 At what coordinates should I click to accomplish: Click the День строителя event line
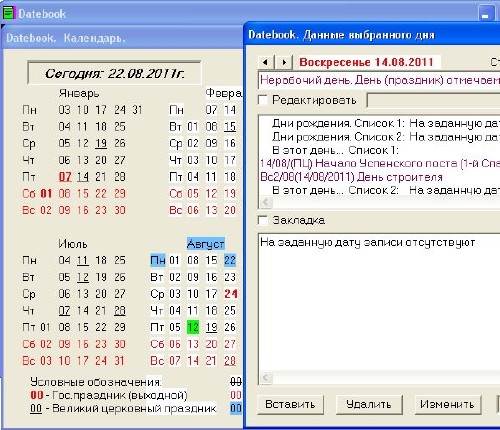tap(351, 177)
